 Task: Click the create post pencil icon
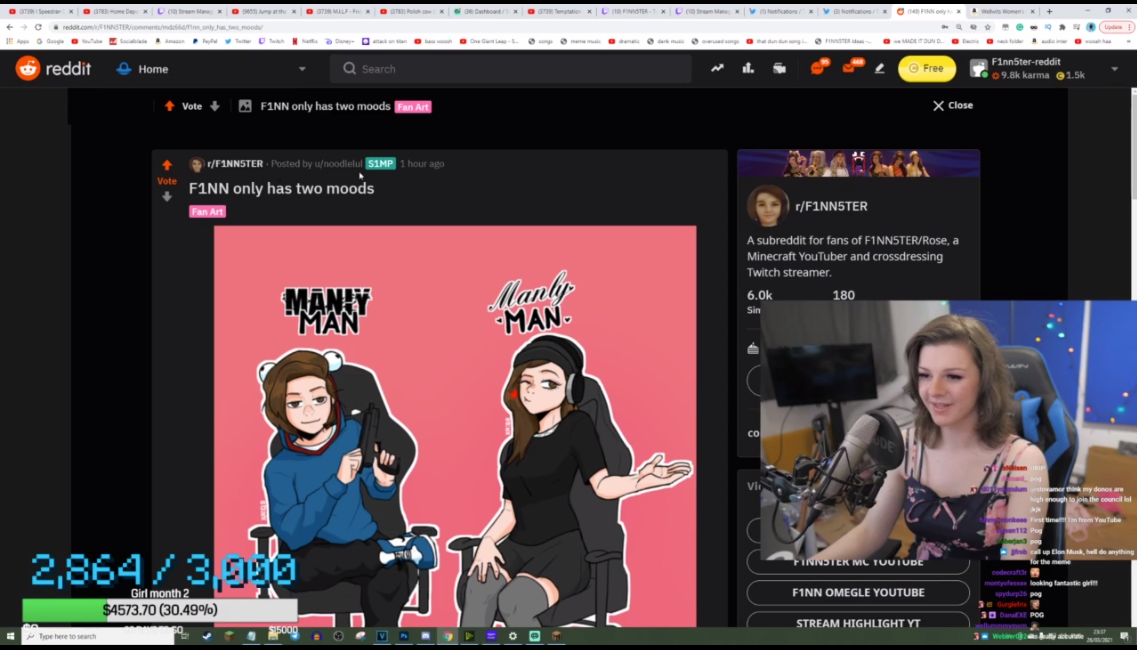pos(880,68)
